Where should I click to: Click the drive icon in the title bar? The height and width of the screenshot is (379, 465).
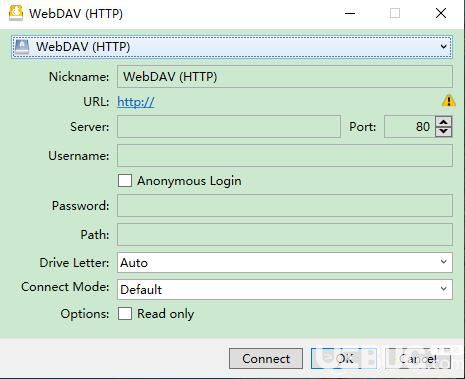(16, 13)
